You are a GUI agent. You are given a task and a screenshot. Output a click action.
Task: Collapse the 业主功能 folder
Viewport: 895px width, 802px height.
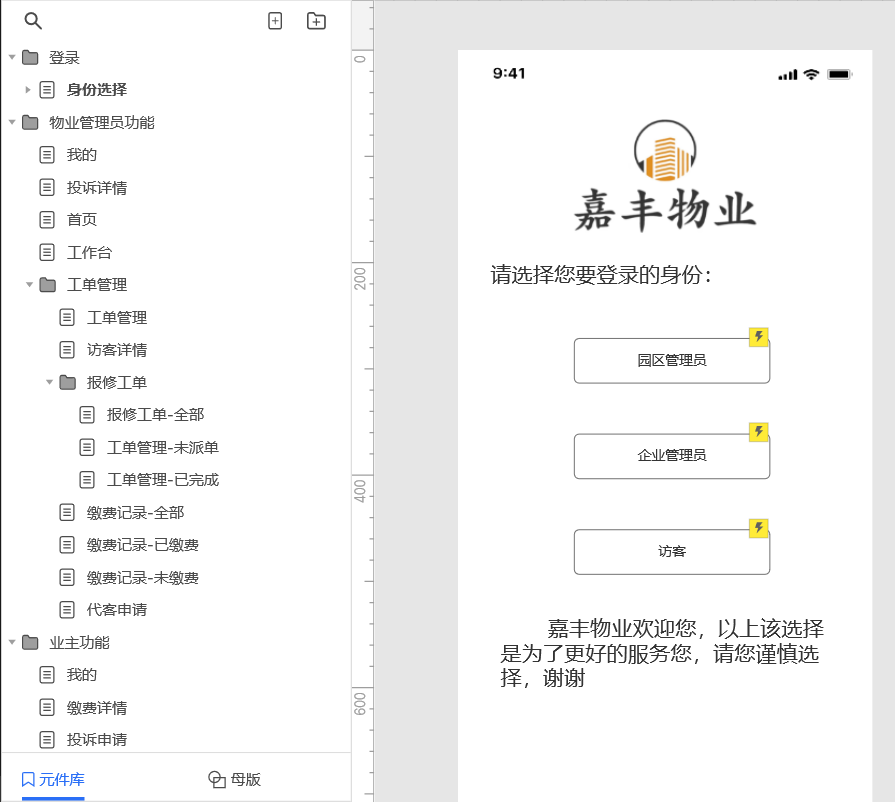click(x=12, y=642)
